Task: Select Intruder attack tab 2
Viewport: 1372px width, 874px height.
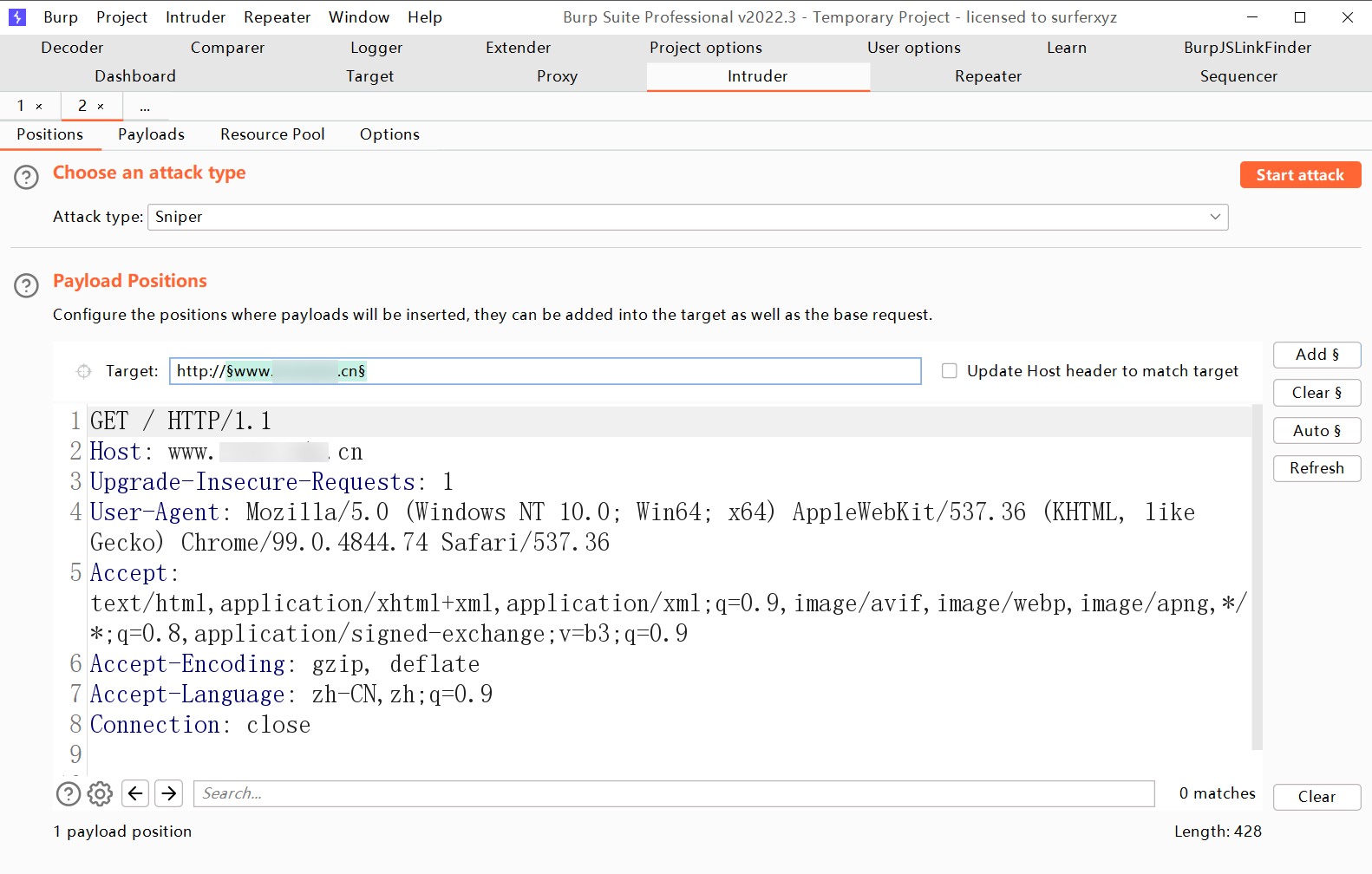Action: tap(82, 106)
